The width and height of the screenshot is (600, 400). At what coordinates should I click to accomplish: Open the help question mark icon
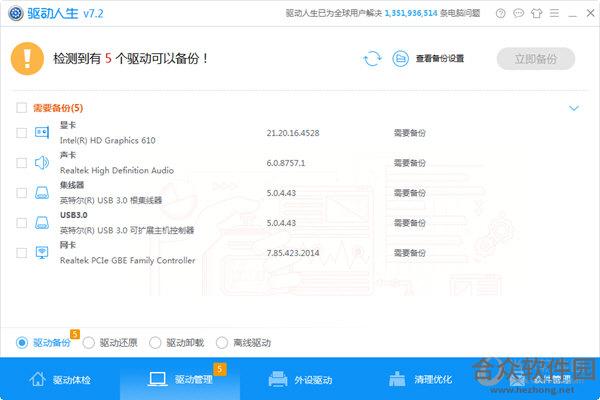pos(501,13)
